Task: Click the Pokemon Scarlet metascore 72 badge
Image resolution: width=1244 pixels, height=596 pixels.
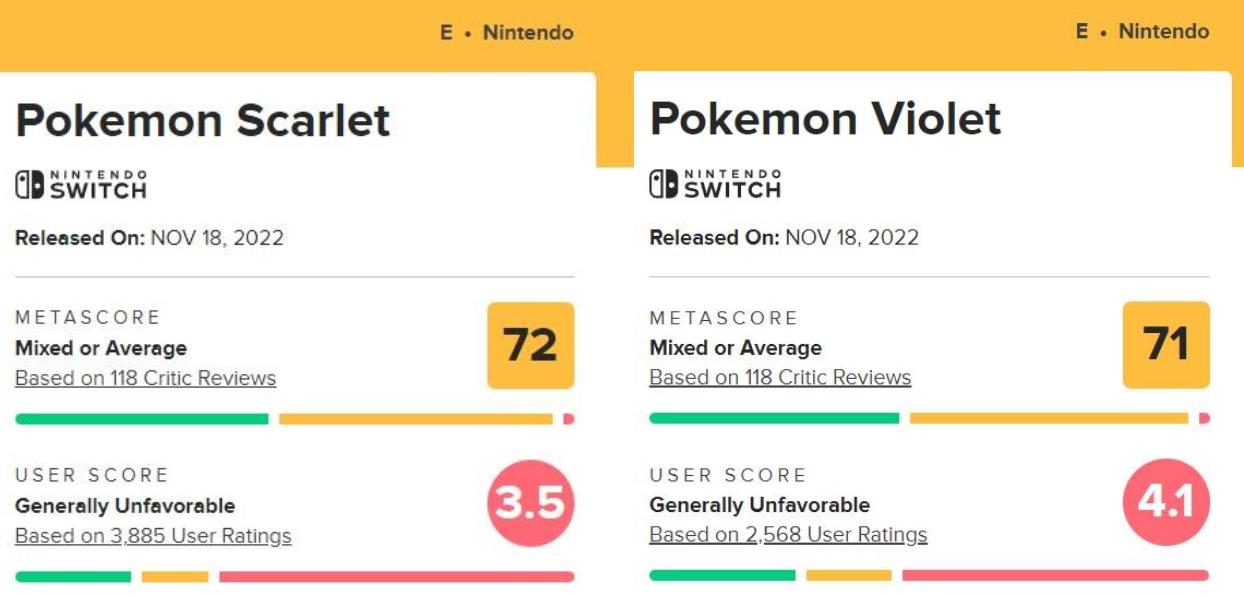Action: (x=530, y=345)
